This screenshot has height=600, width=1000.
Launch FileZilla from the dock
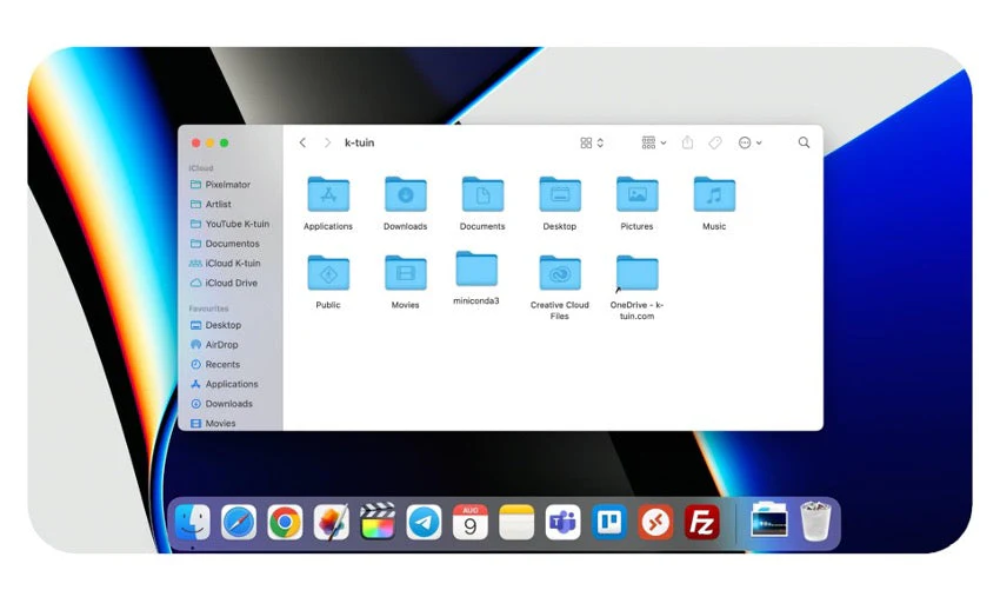[702, 522]
